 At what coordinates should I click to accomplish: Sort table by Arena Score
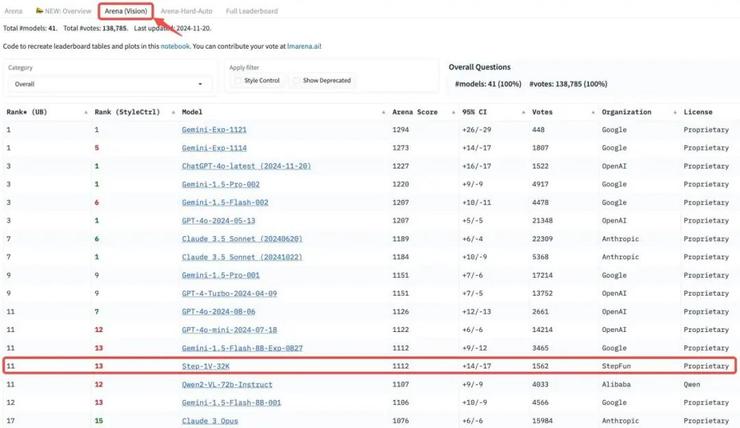(x=452, y=112)
